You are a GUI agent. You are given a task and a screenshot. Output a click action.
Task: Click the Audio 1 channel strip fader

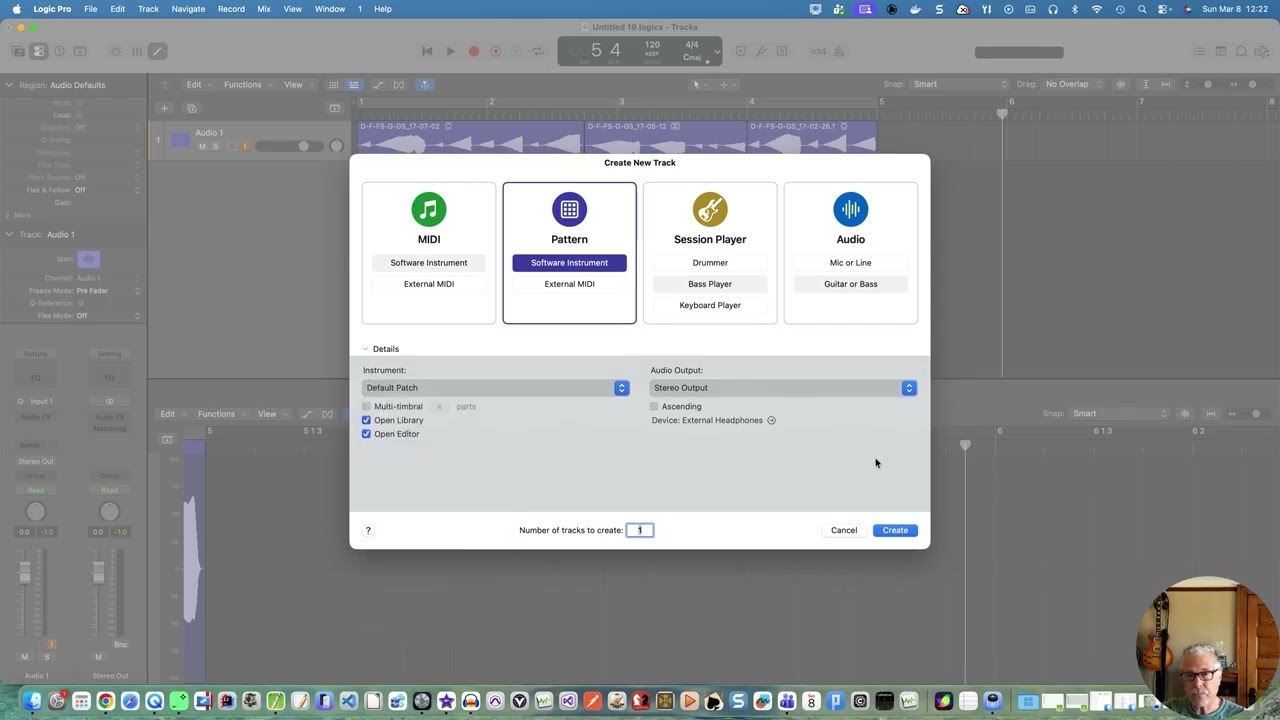[25, 575]
